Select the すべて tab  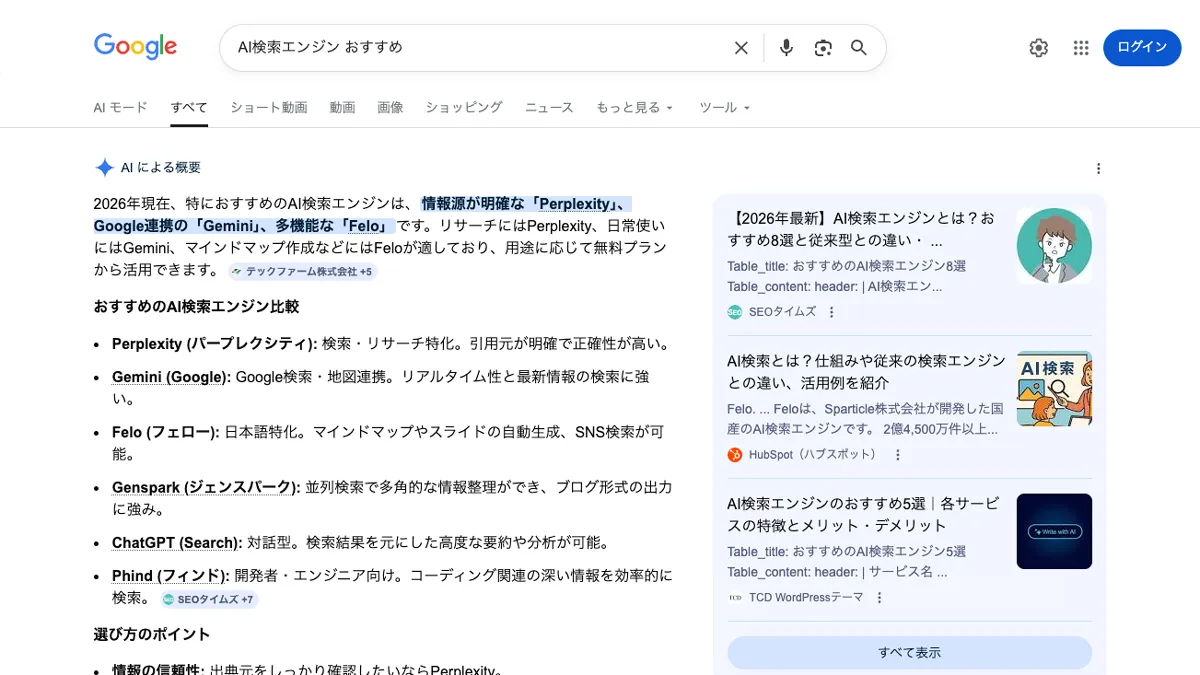(x=189, y=107)
